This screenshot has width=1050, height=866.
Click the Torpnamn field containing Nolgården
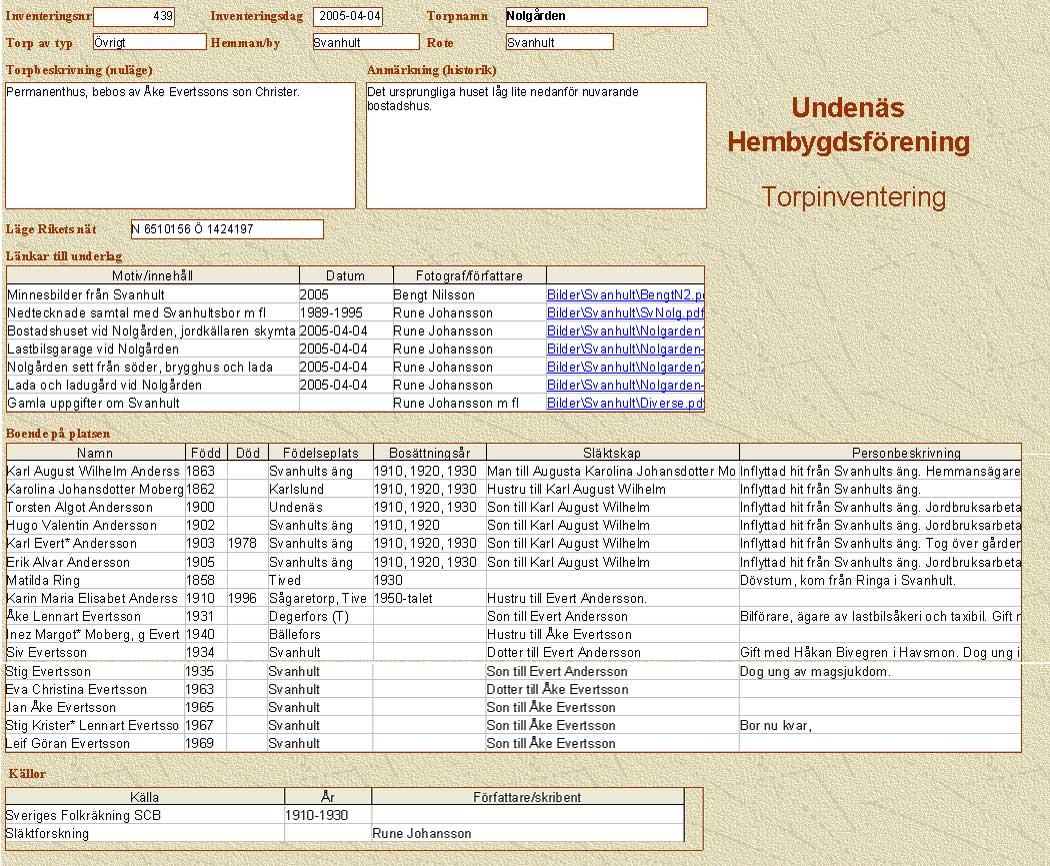point(605,17)
